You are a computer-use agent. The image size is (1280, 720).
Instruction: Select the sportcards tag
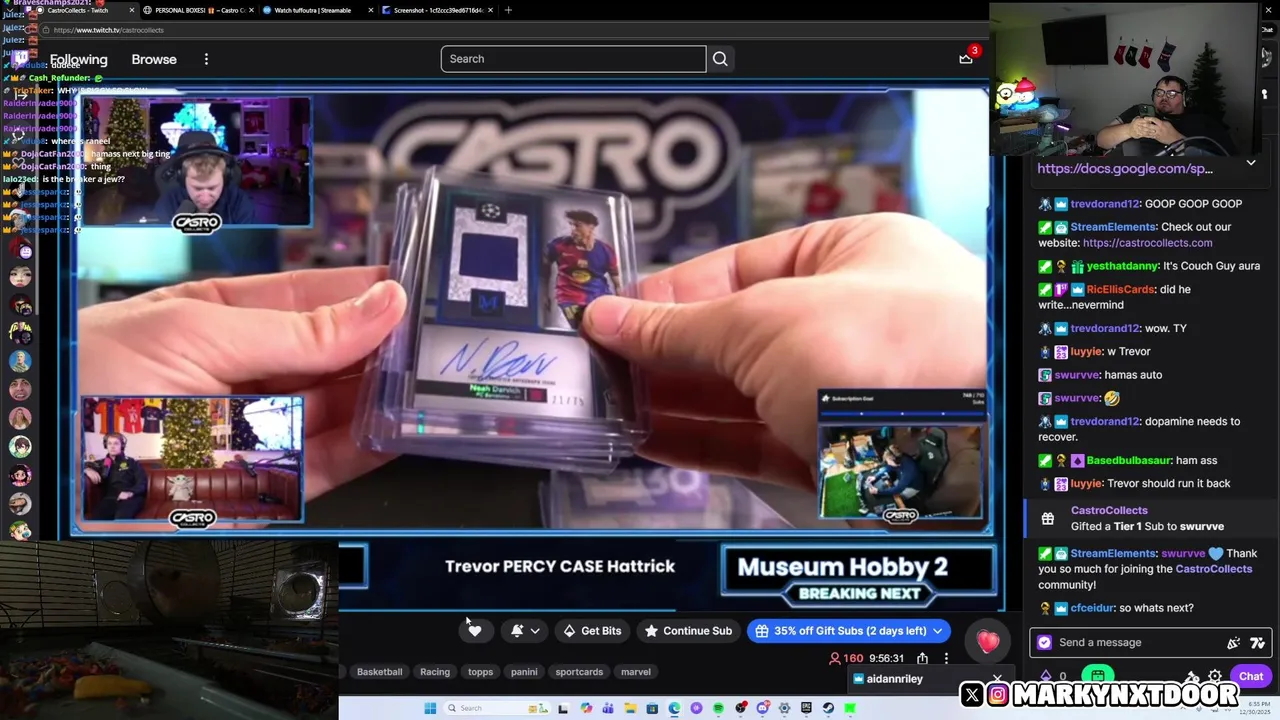tap(579, 672)
